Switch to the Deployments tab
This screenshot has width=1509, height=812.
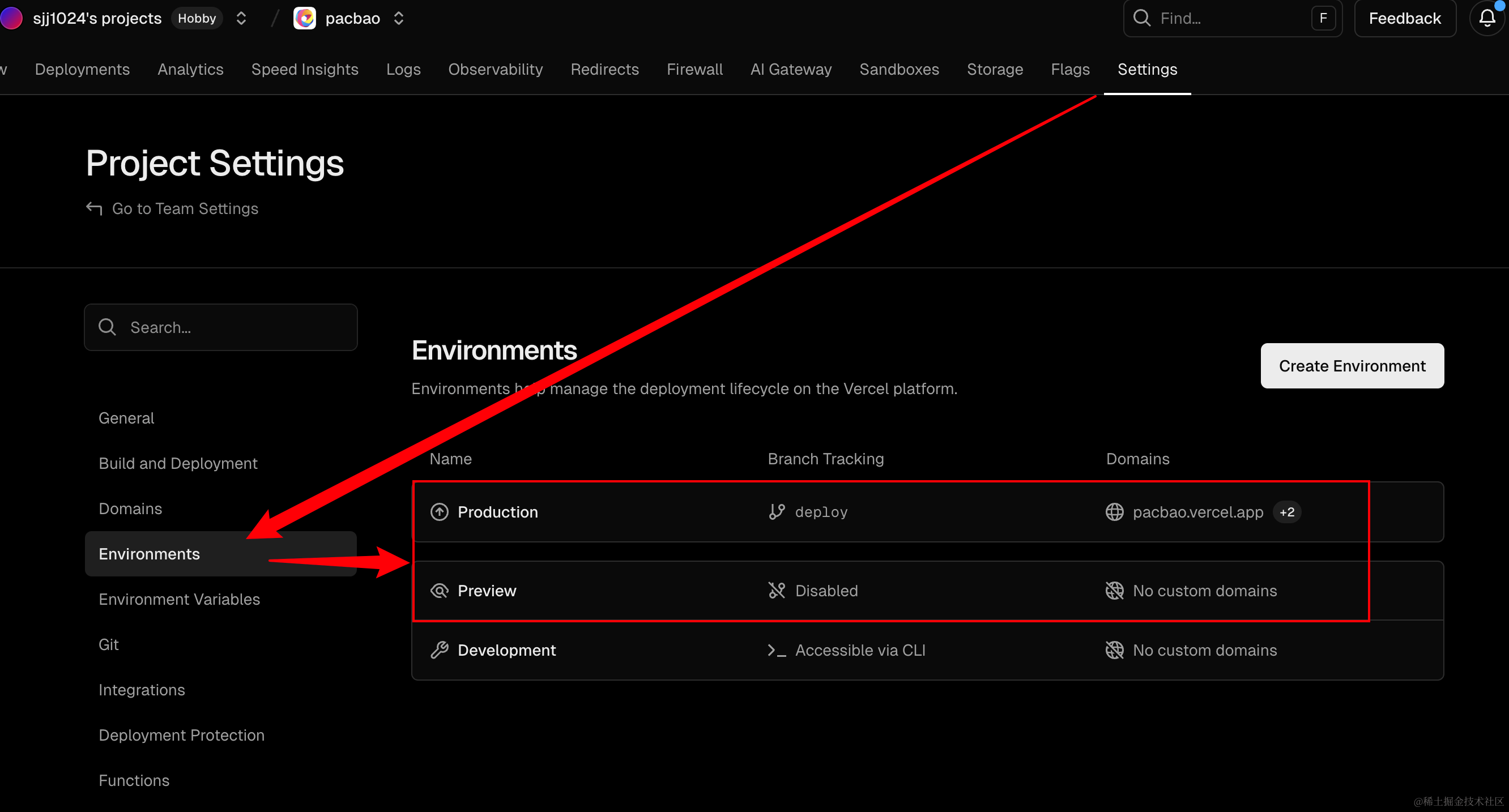click(x=82, y=69)
